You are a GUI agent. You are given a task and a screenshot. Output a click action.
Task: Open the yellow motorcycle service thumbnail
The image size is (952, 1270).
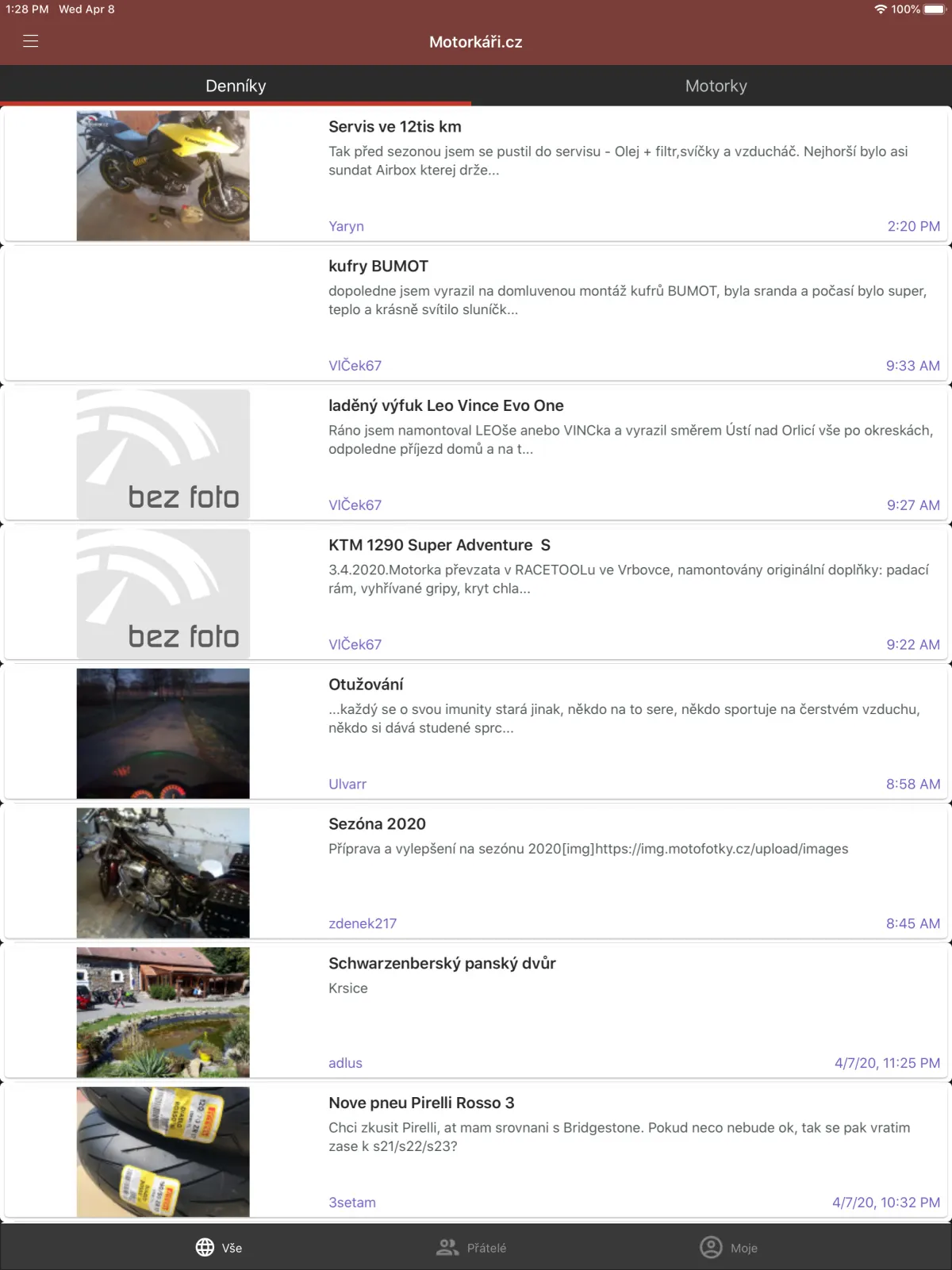(x=163, y=175)
